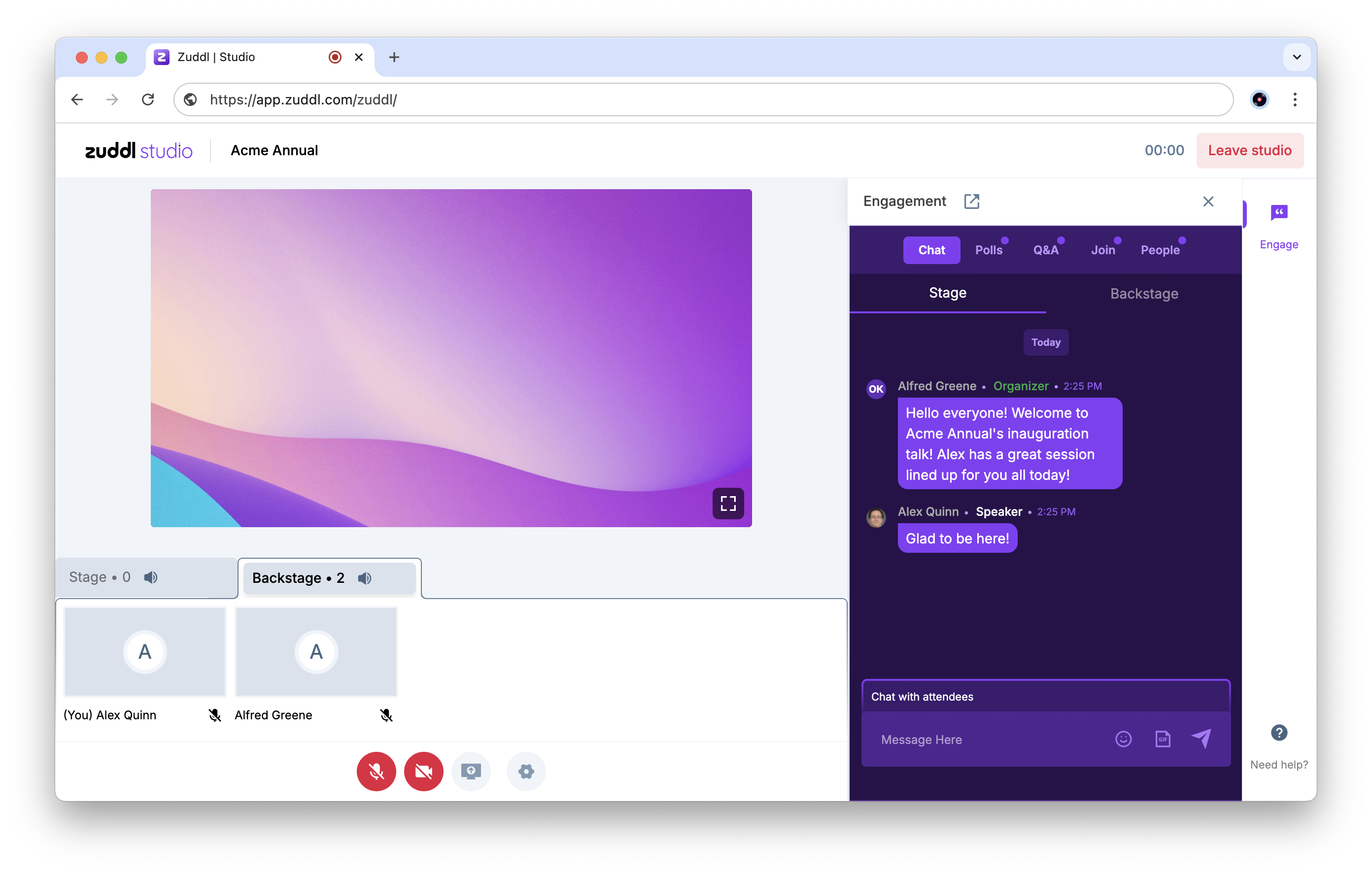Click the tab recording indicator icon
This screenshot has height=874, width=1372.
click(x=335, y=57)
